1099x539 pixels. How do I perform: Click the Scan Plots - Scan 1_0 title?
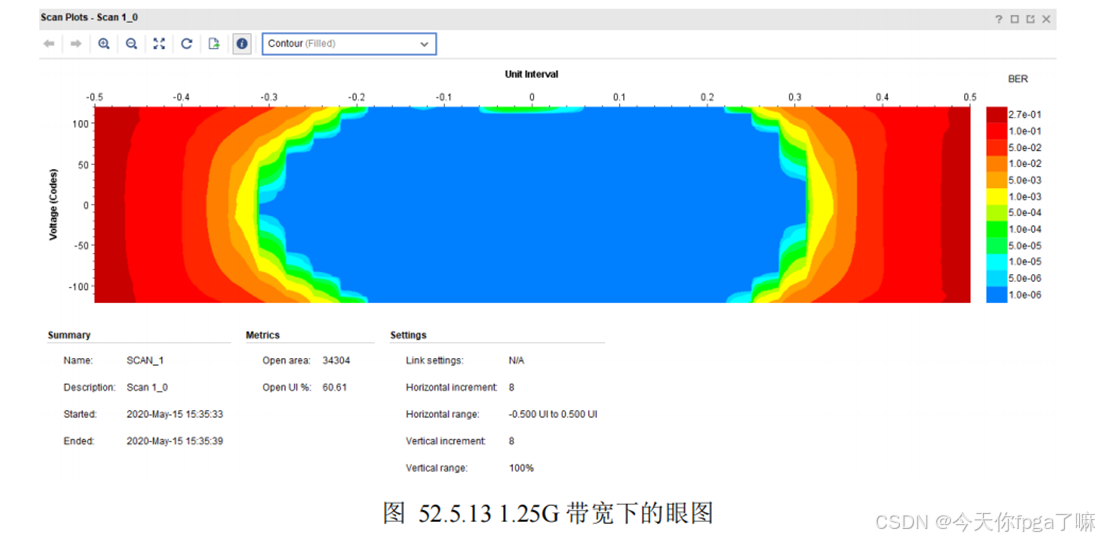click(x=88, y=19)
